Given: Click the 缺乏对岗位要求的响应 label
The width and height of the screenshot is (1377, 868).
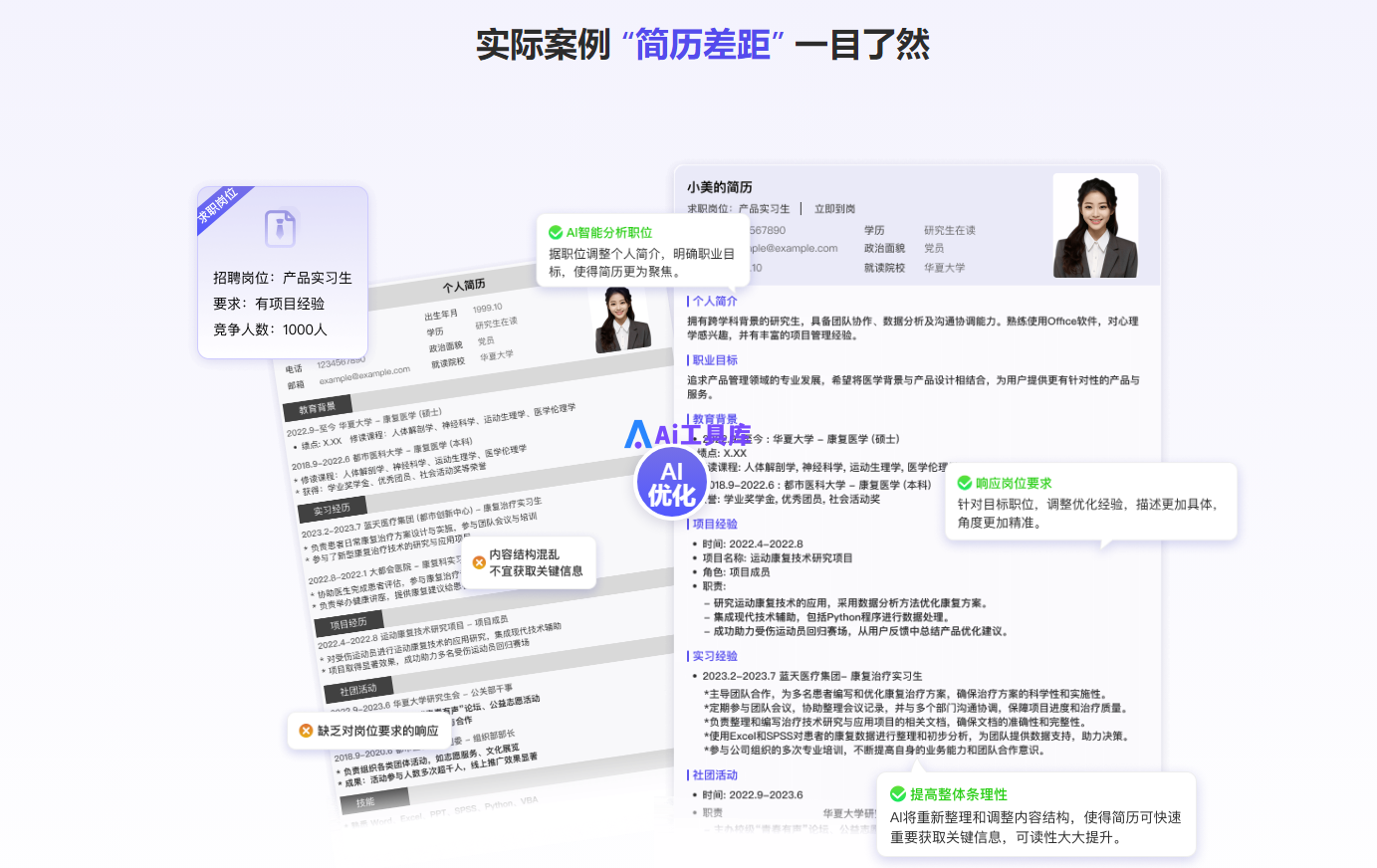Looking at the screenshot, I should point(378,731).
